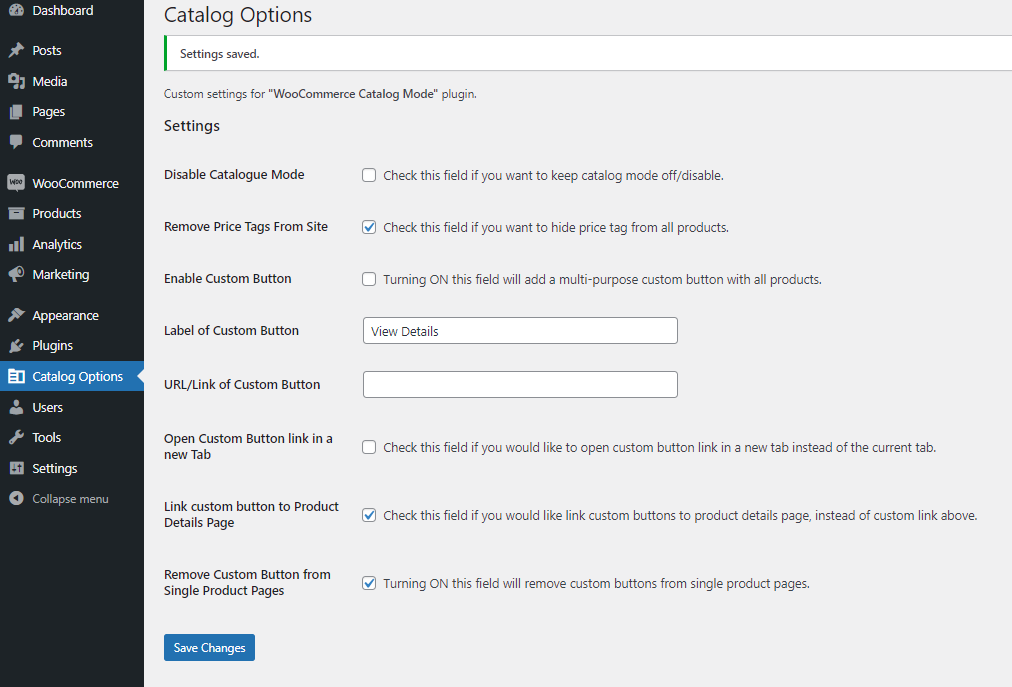Select the Plugins icon
1012x687 pixels.
(18, 345)
